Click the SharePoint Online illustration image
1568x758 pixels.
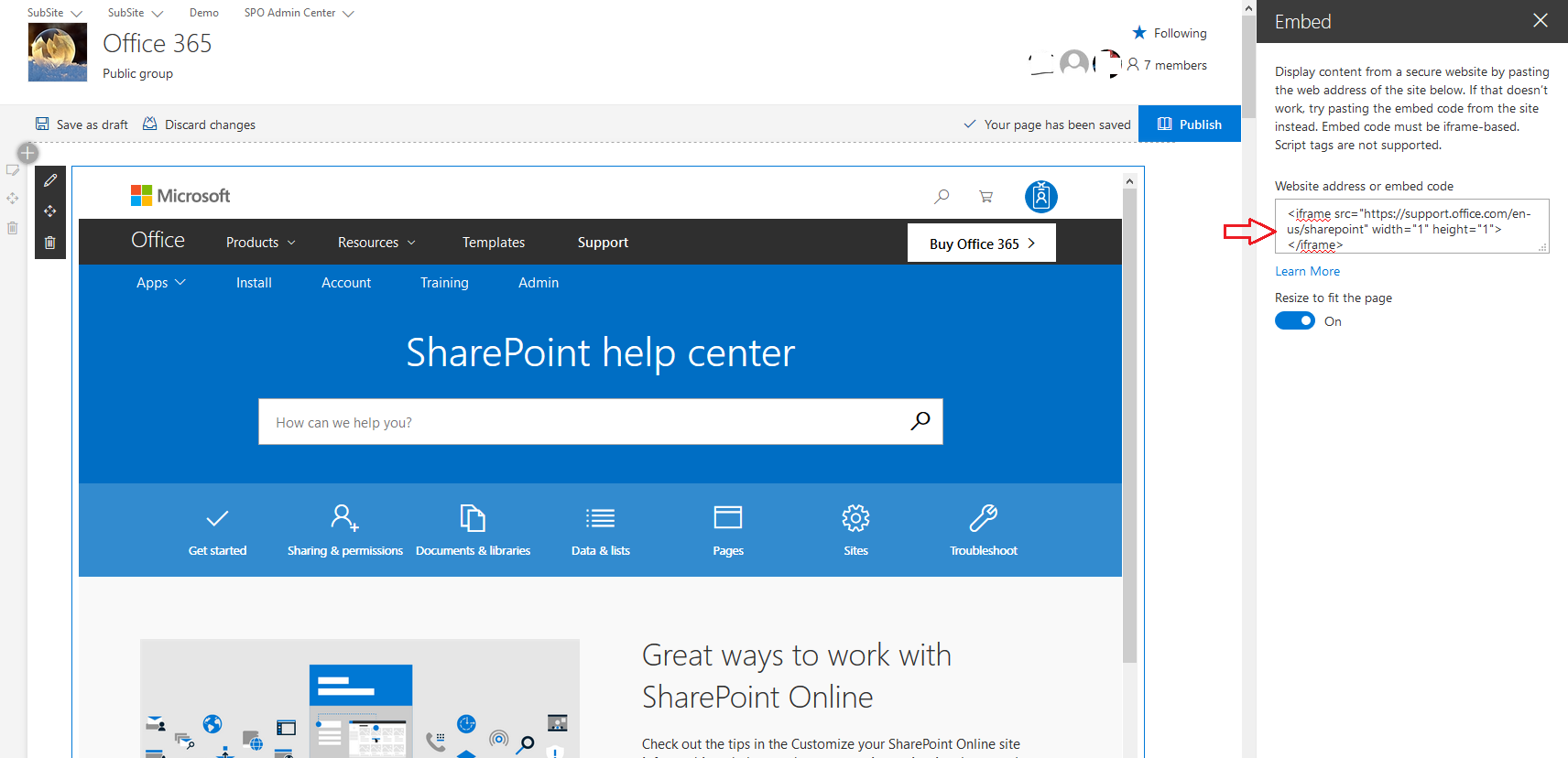click(x=360, y=698)
